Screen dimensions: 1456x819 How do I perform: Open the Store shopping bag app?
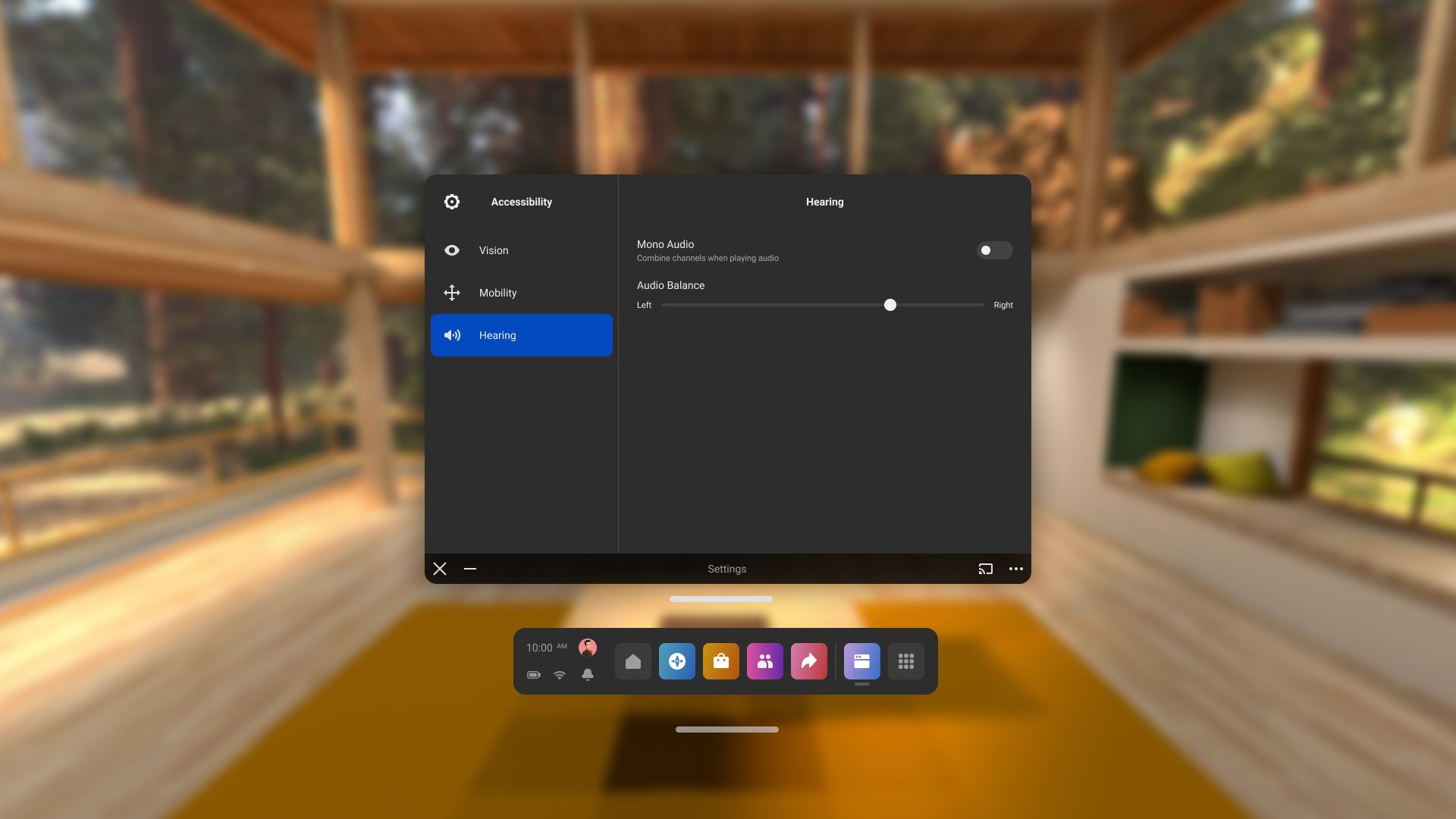720,661
